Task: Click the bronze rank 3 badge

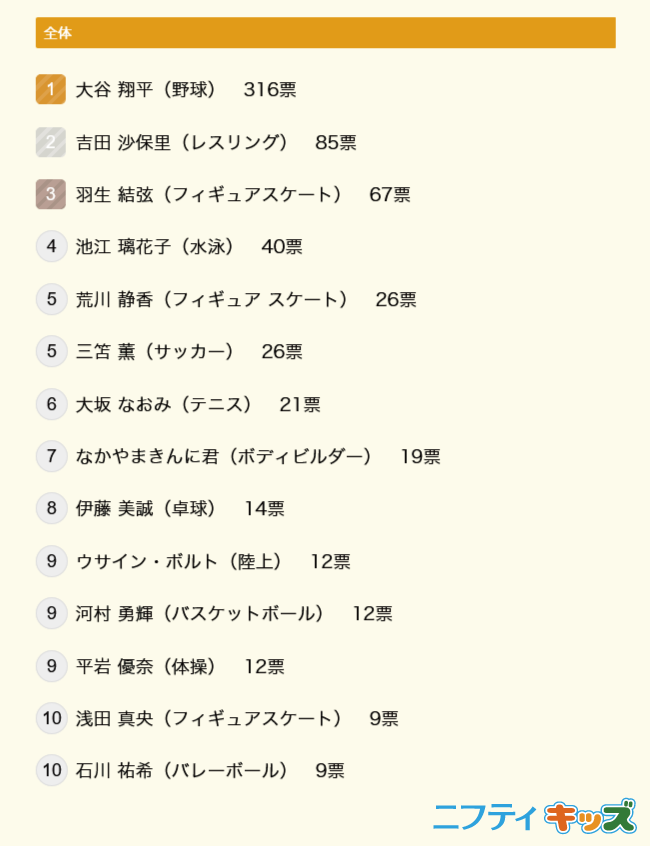Action: [51, 195]
